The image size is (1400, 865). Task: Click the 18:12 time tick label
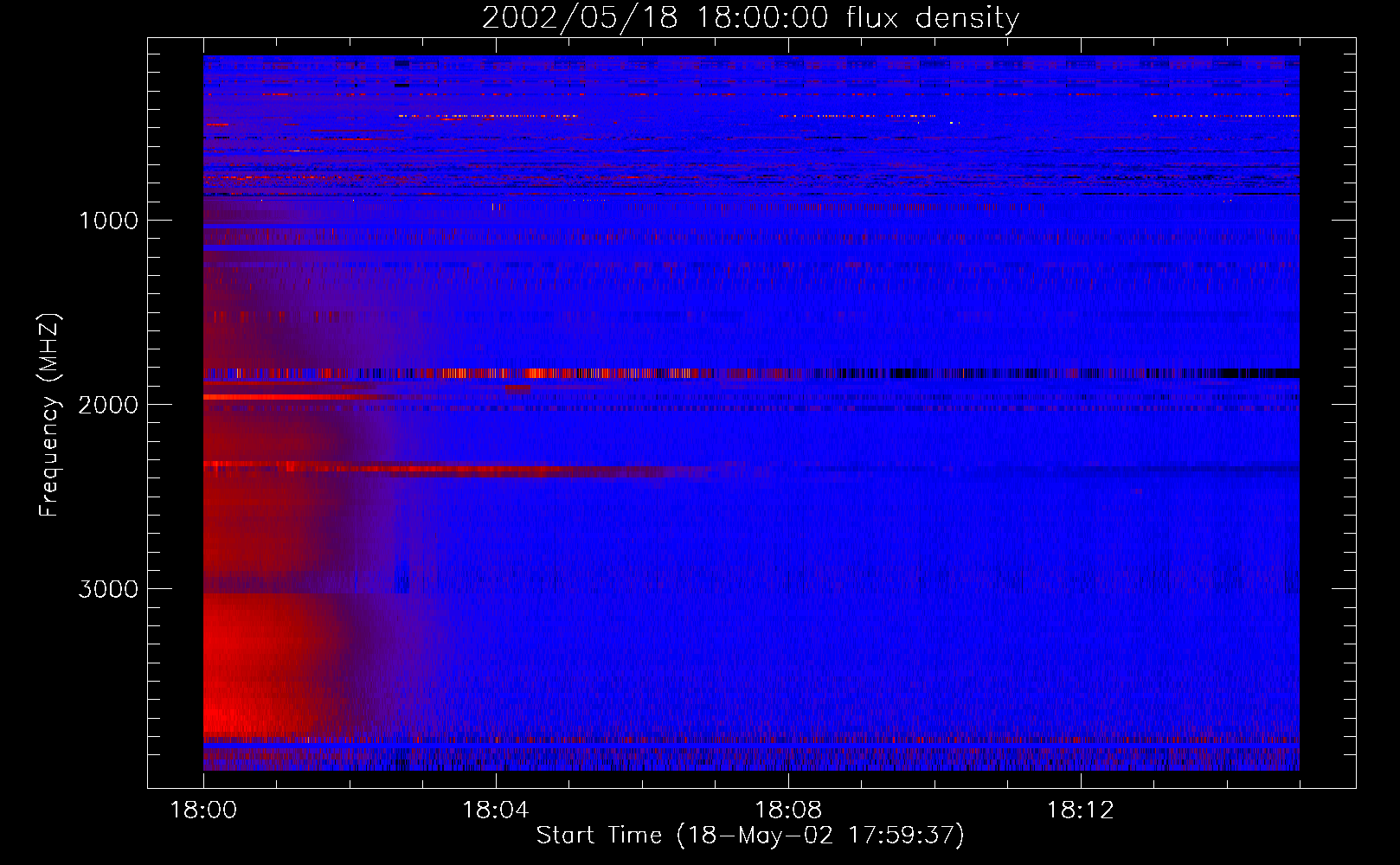[1081, 811]
